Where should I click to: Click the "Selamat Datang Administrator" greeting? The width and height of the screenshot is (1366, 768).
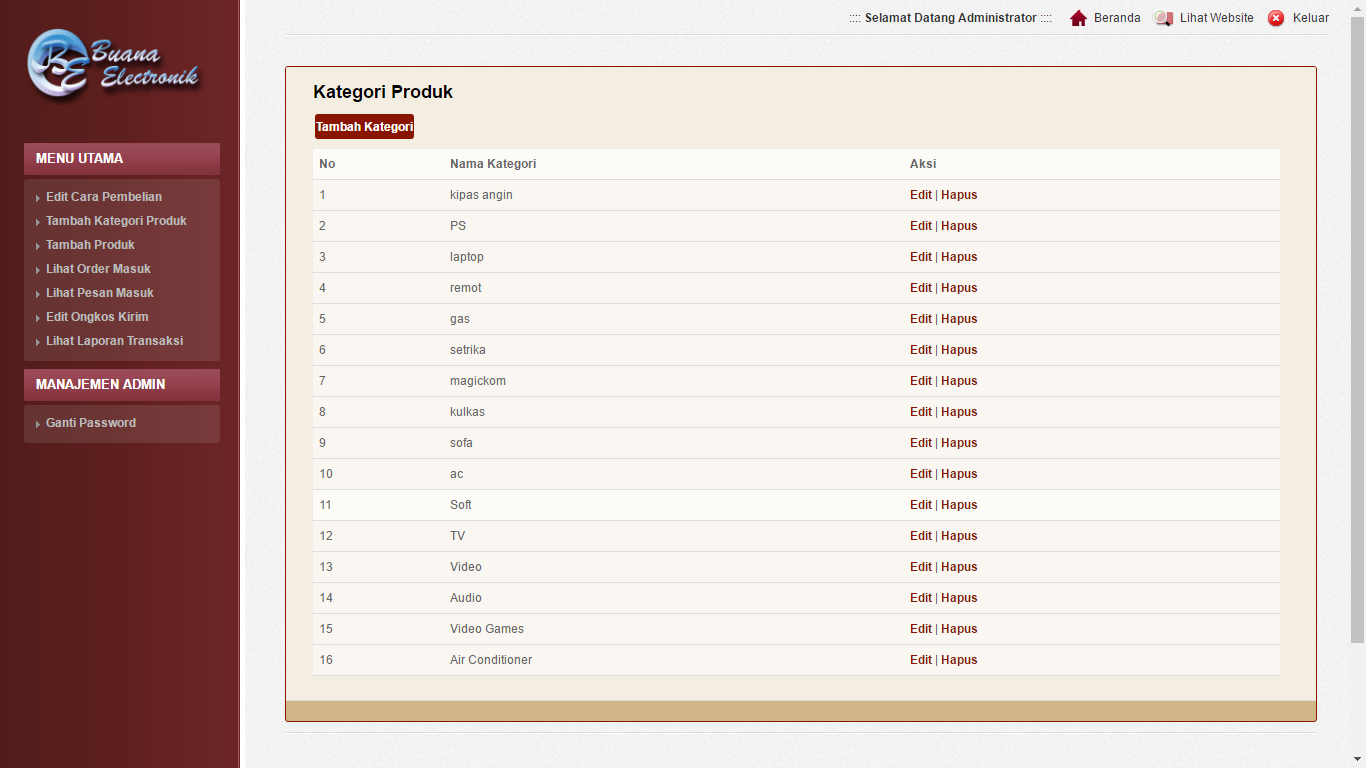[951, 18]
